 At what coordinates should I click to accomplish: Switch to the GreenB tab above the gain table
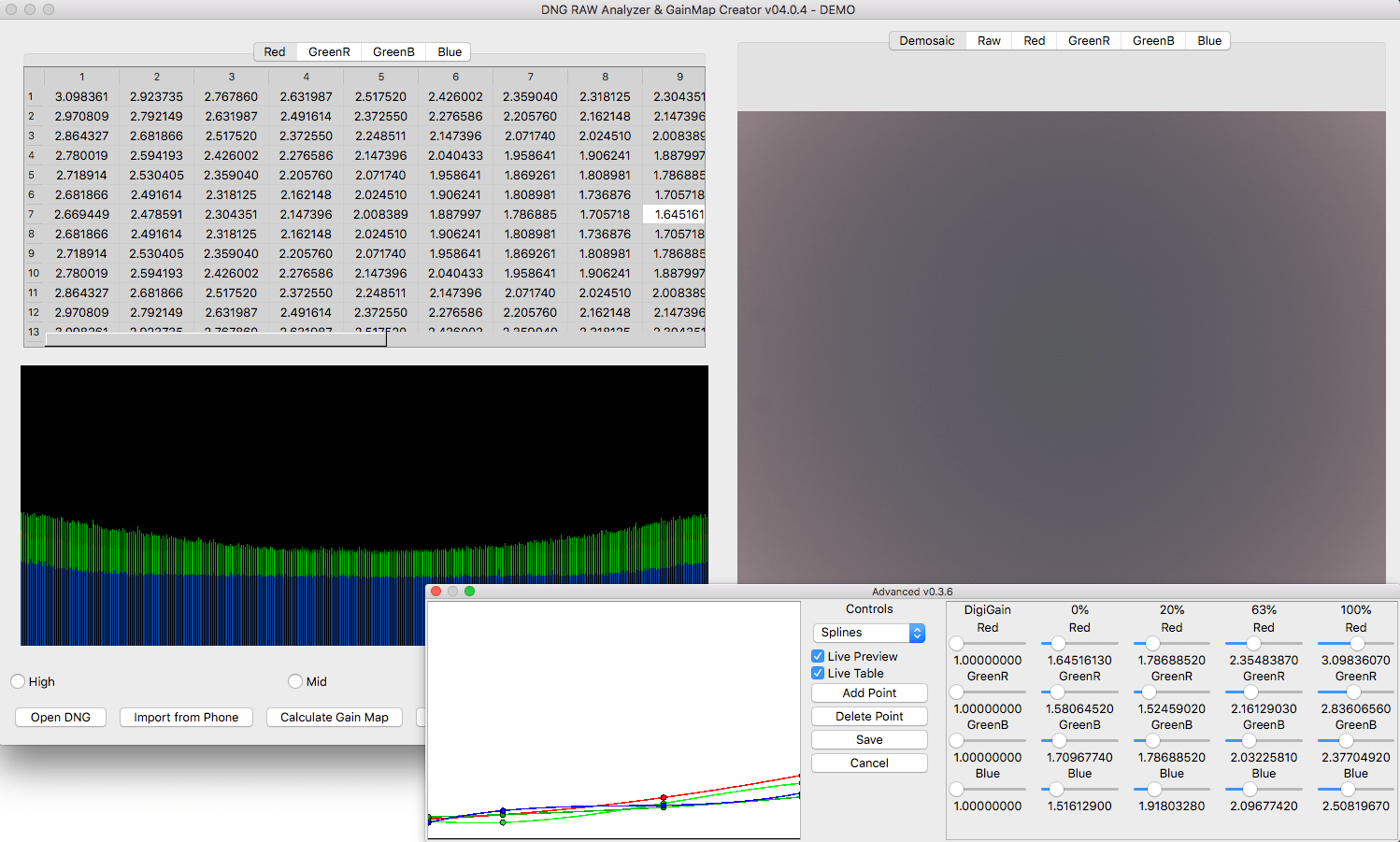pos(393,51)
